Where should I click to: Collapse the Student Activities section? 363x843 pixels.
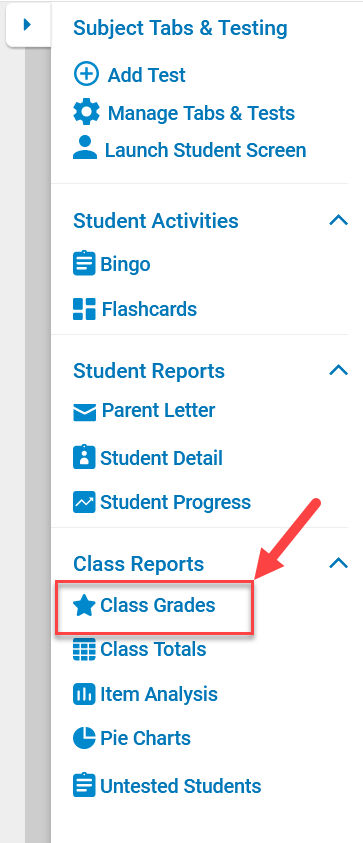pyautogui.click(x=338, y=220)
